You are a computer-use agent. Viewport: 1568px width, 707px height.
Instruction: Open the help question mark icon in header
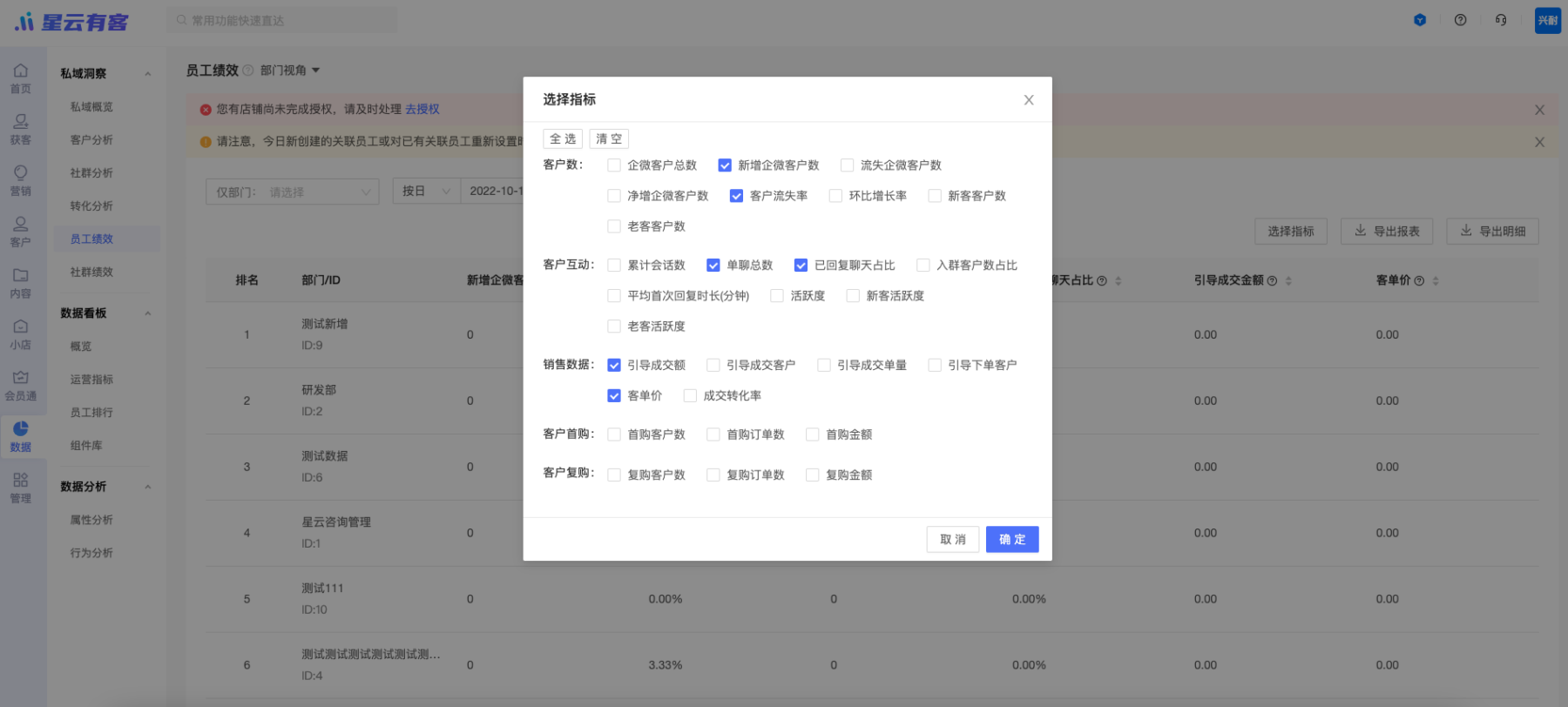pos(1461,20)
